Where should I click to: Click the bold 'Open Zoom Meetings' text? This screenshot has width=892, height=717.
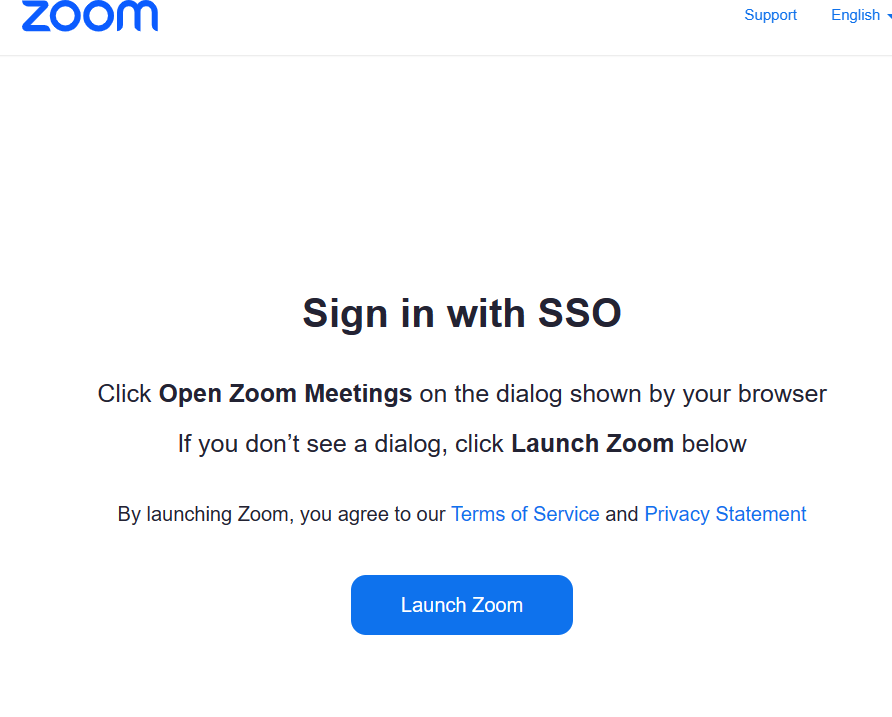pyautogui.click(x=285, y=394)
